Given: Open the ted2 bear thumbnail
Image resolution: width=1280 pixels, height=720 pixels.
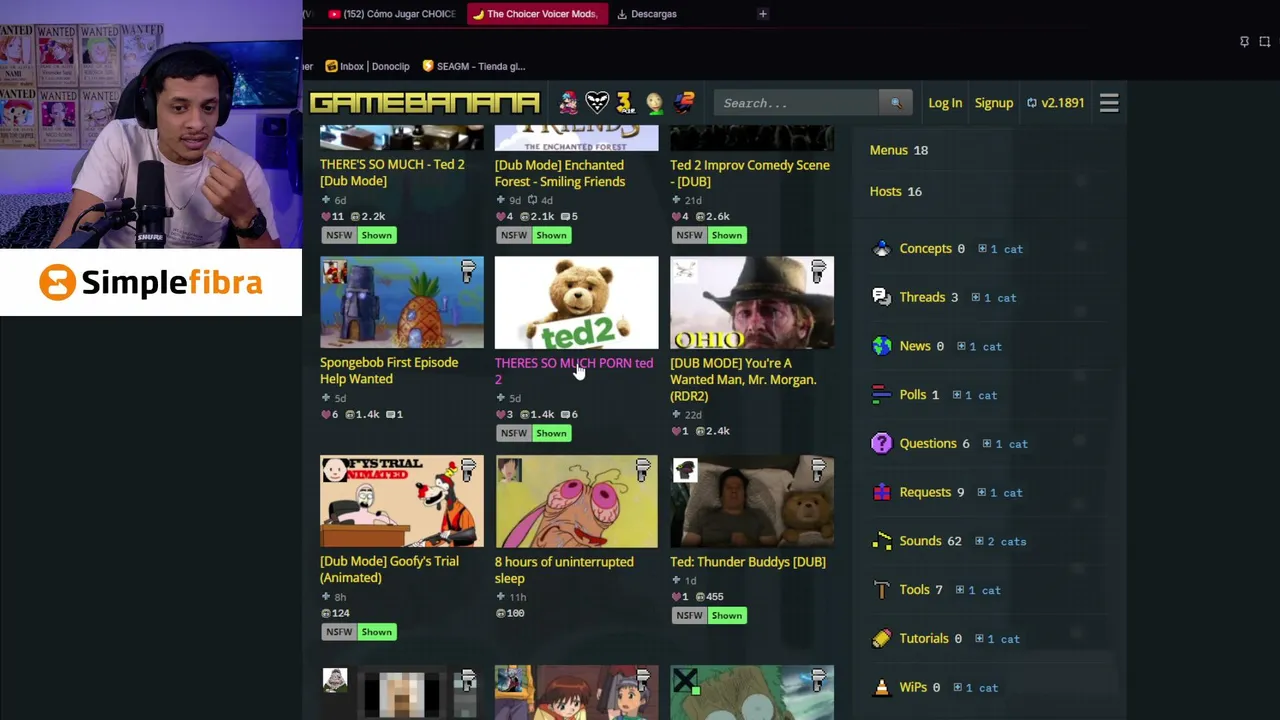Looking at the screenshot, I should [x=577, y=303].
